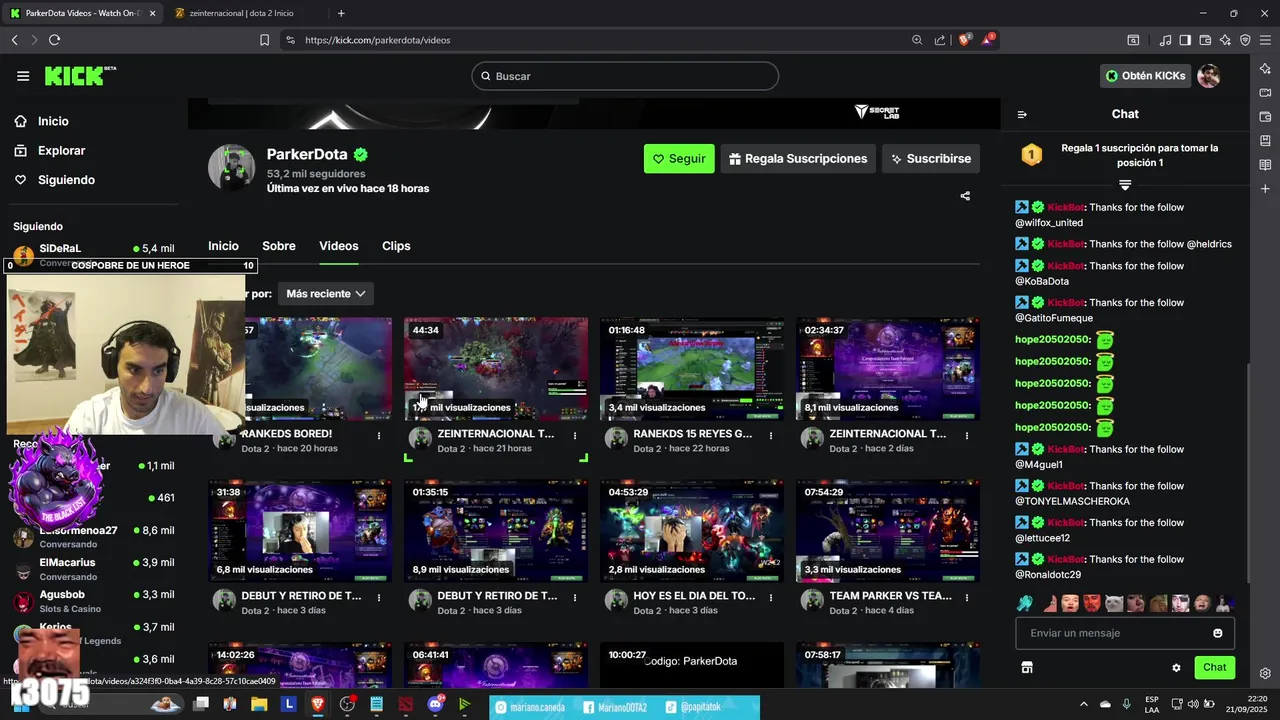Open the Kick hamburger menu
The height and width of the screenshot is (720, 1280).
point(23,76)
